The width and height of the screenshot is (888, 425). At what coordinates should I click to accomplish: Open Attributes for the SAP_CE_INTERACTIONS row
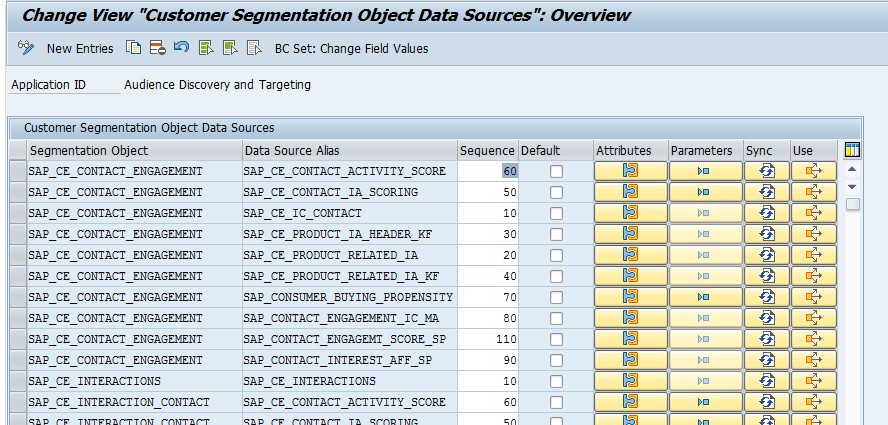(x=630, y=381)
